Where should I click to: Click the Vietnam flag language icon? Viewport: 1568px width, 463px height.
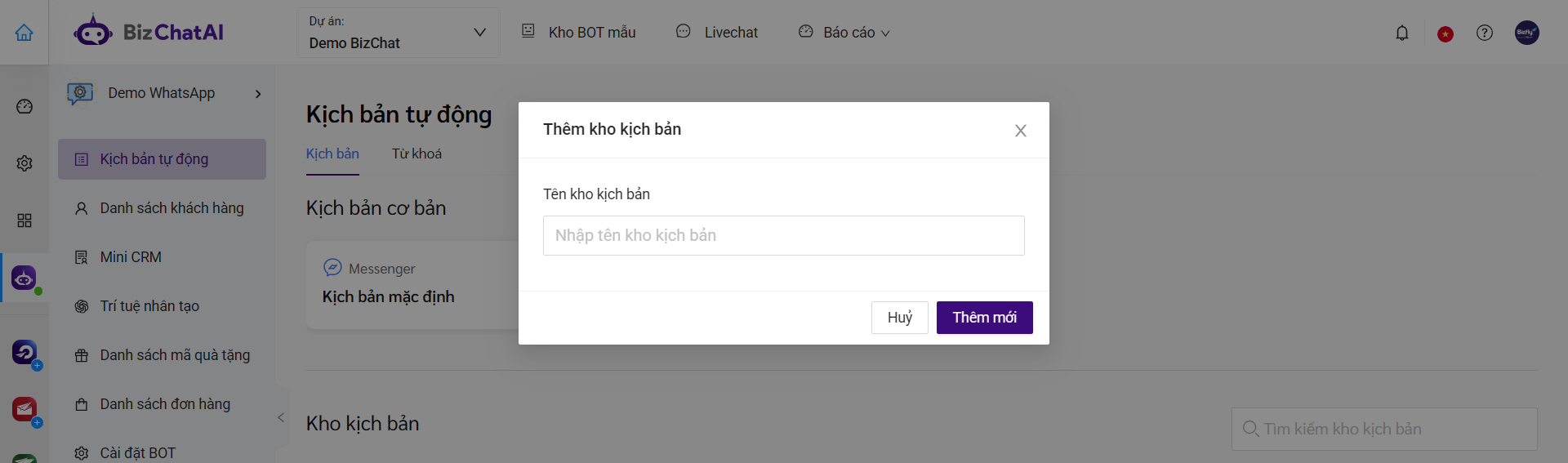[1445, 33]
